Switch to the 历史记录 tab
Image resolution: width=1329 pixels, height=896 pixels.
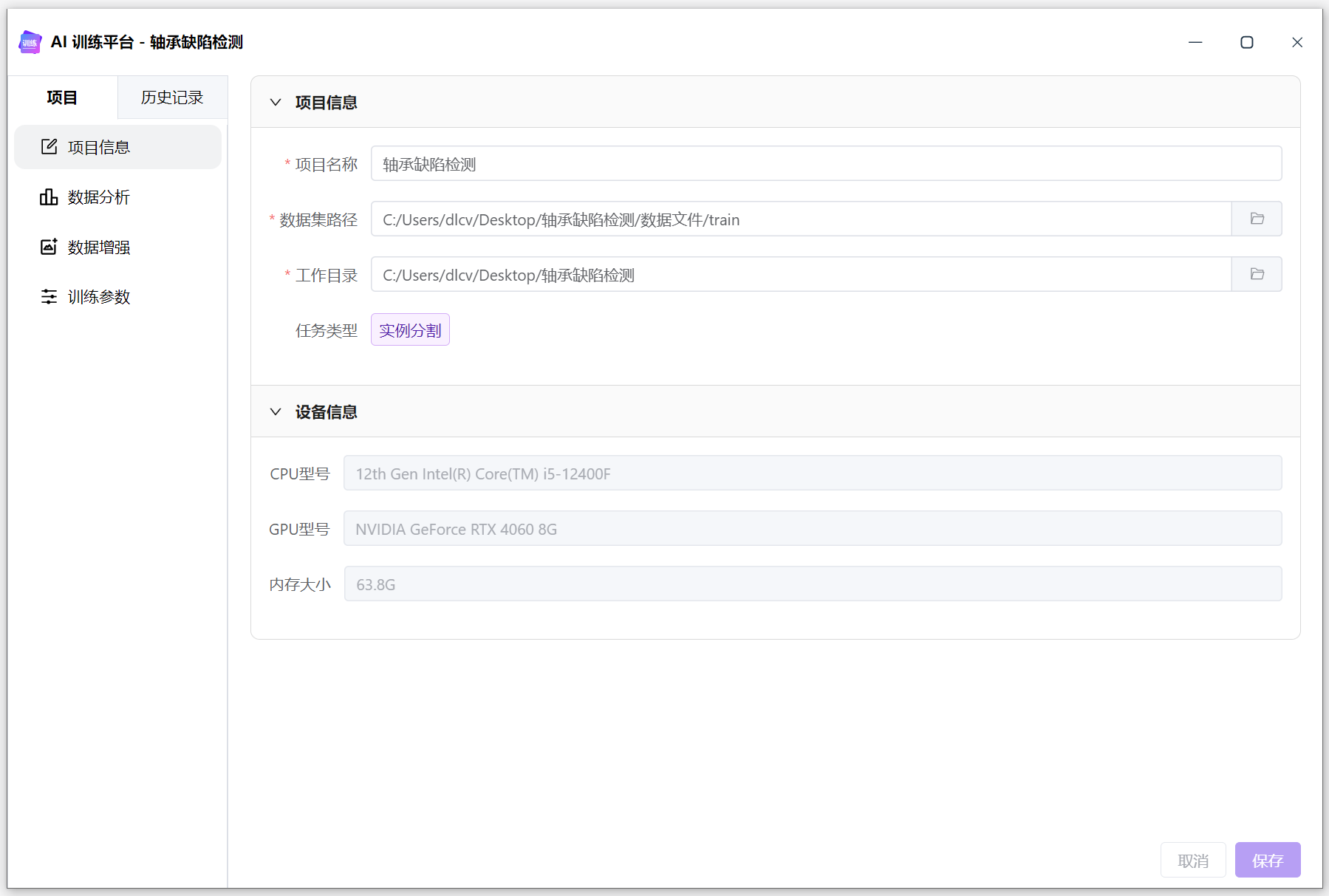pyautogui.click(x=172, y=98)
